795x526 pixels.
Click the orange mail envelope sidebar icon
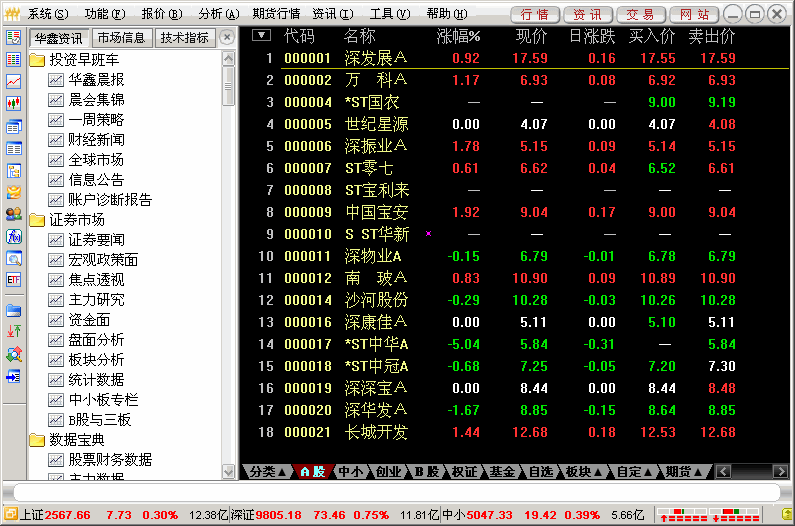pos(14,193)
